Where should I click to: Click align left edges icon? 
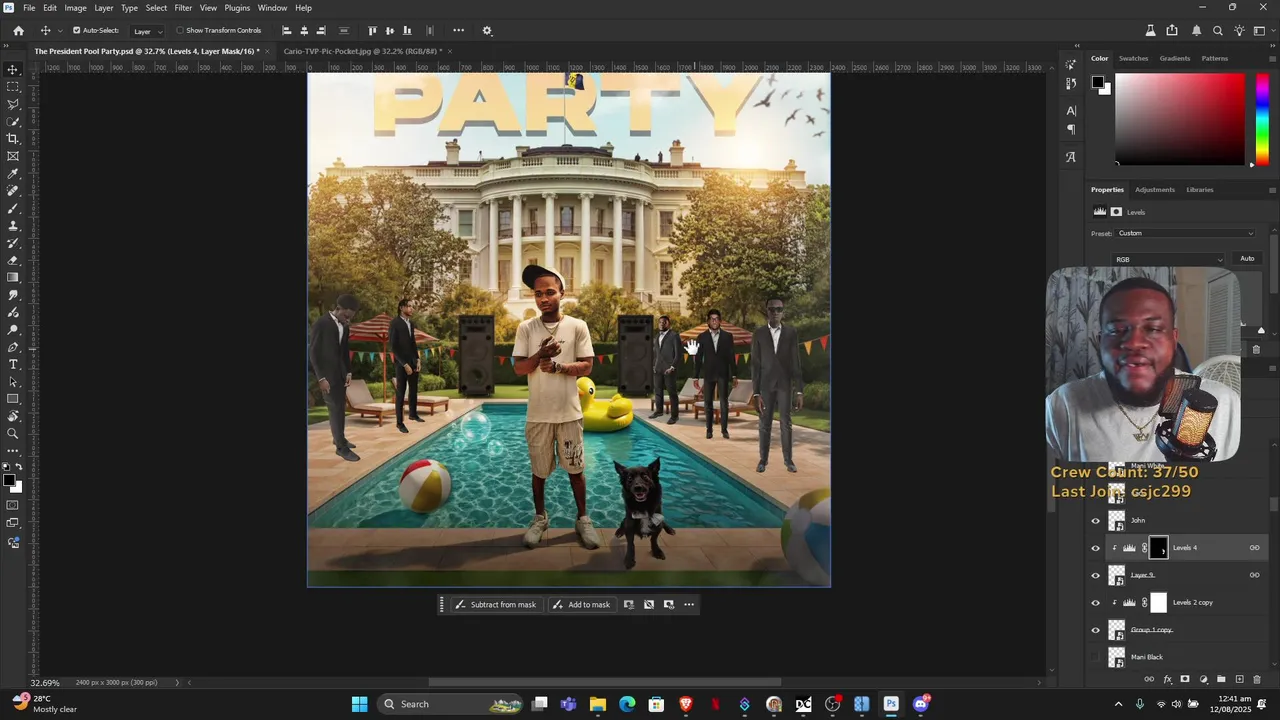pos(287,30)
